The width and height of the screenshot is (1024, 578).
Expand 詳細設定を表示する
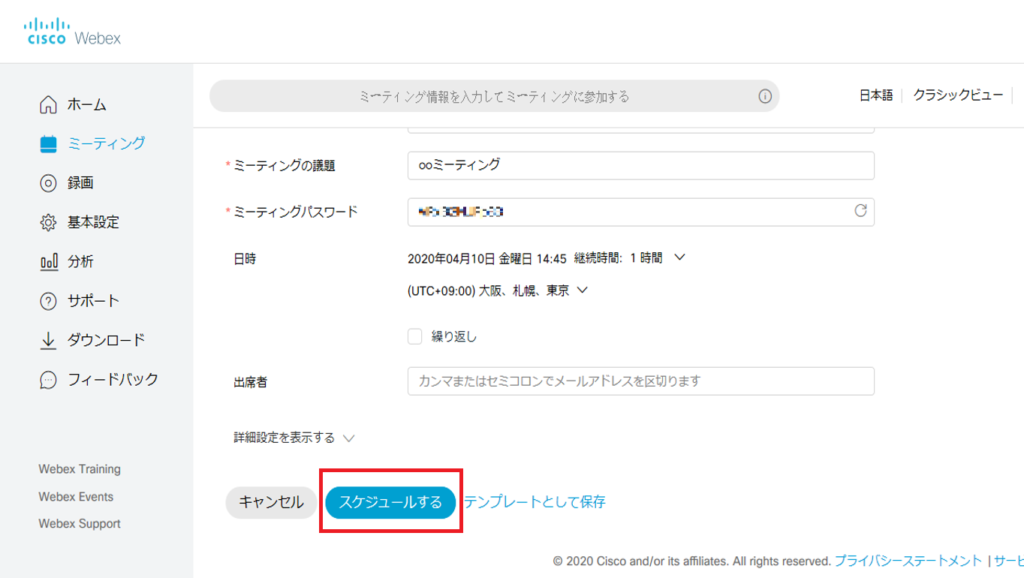[294, 438]
